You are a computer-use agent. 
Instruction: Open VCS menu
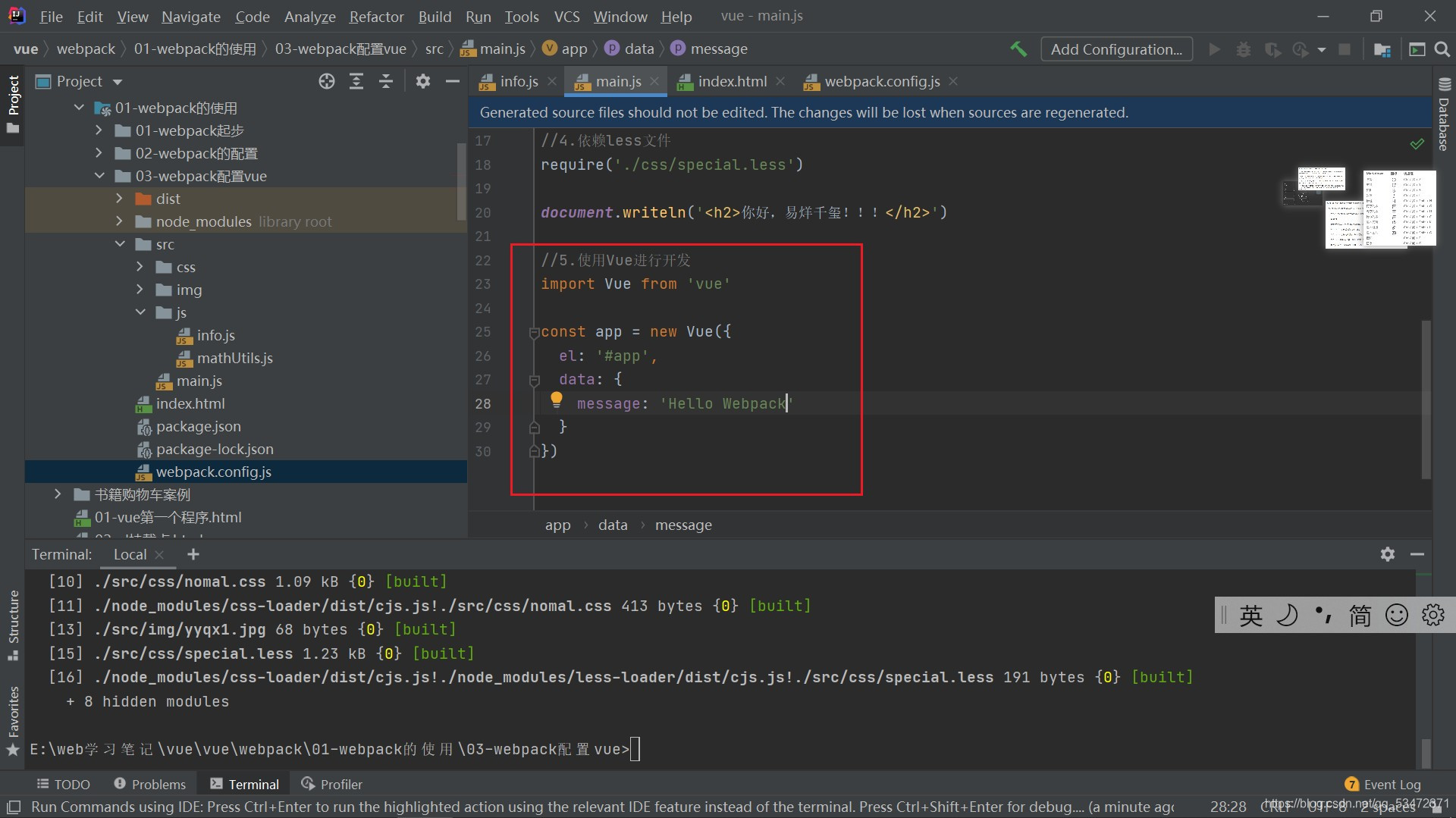tap(566, 16)
